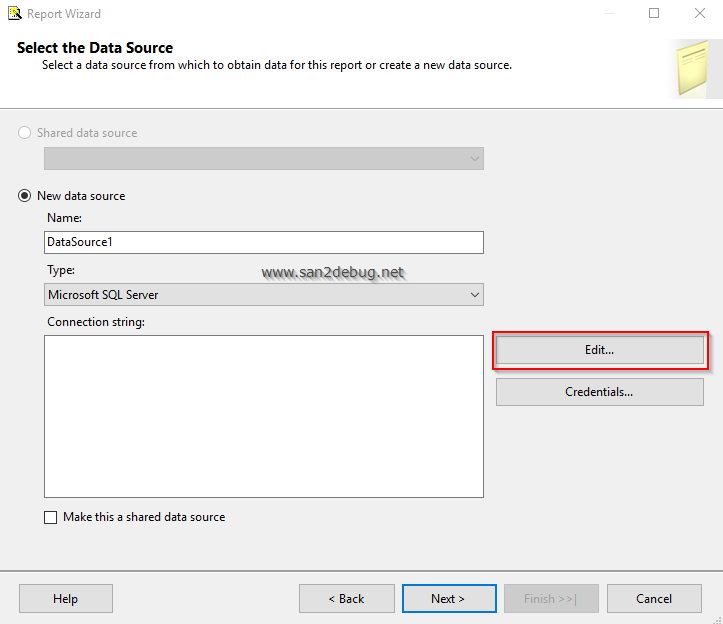The image size is (723, 624).
Task: Enable Make this a shared data source
Action: point(51,518)
